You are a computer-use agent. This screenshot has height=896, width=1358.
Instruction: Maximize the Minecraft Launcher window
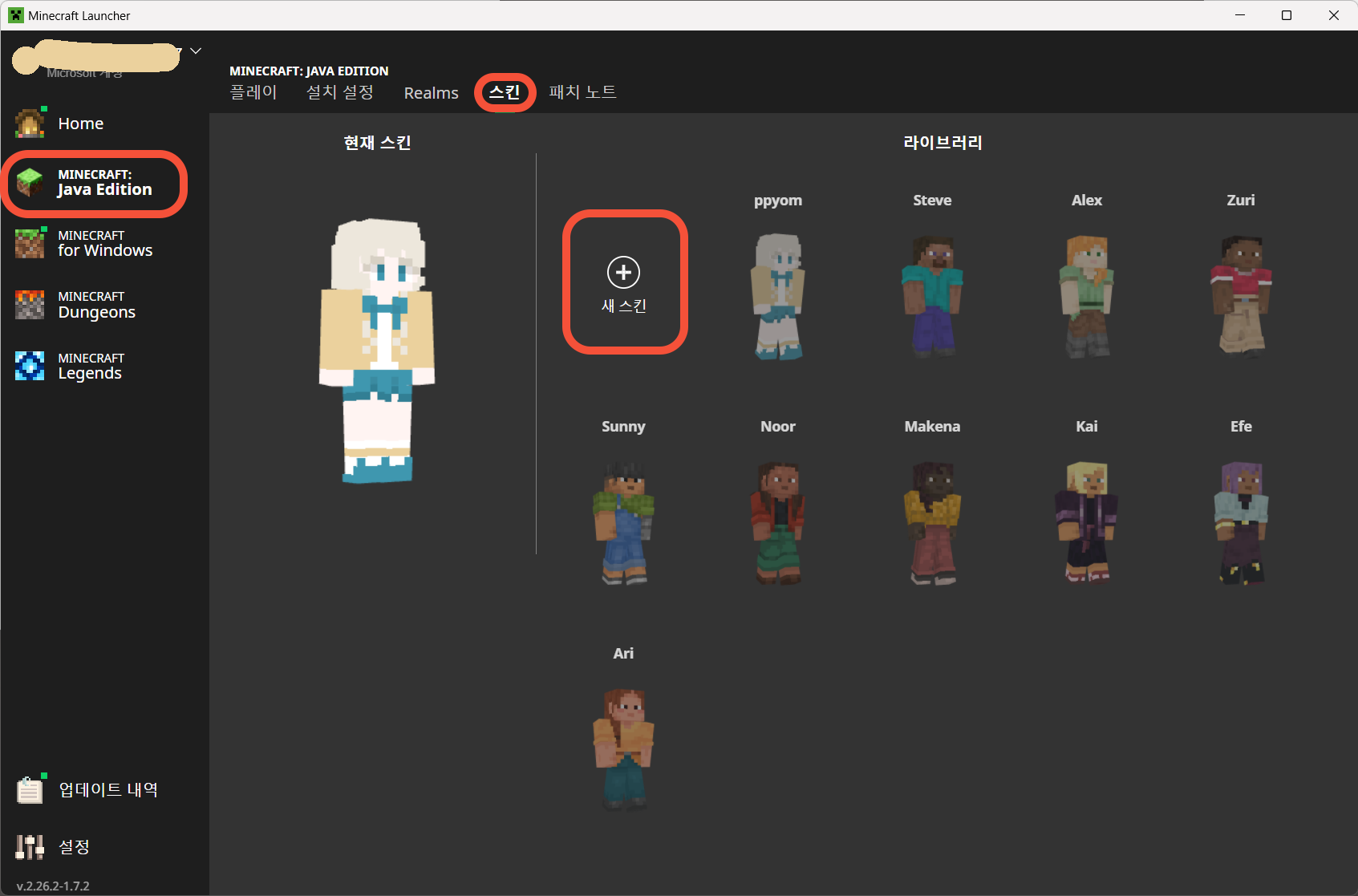[x=1287, y=15]
